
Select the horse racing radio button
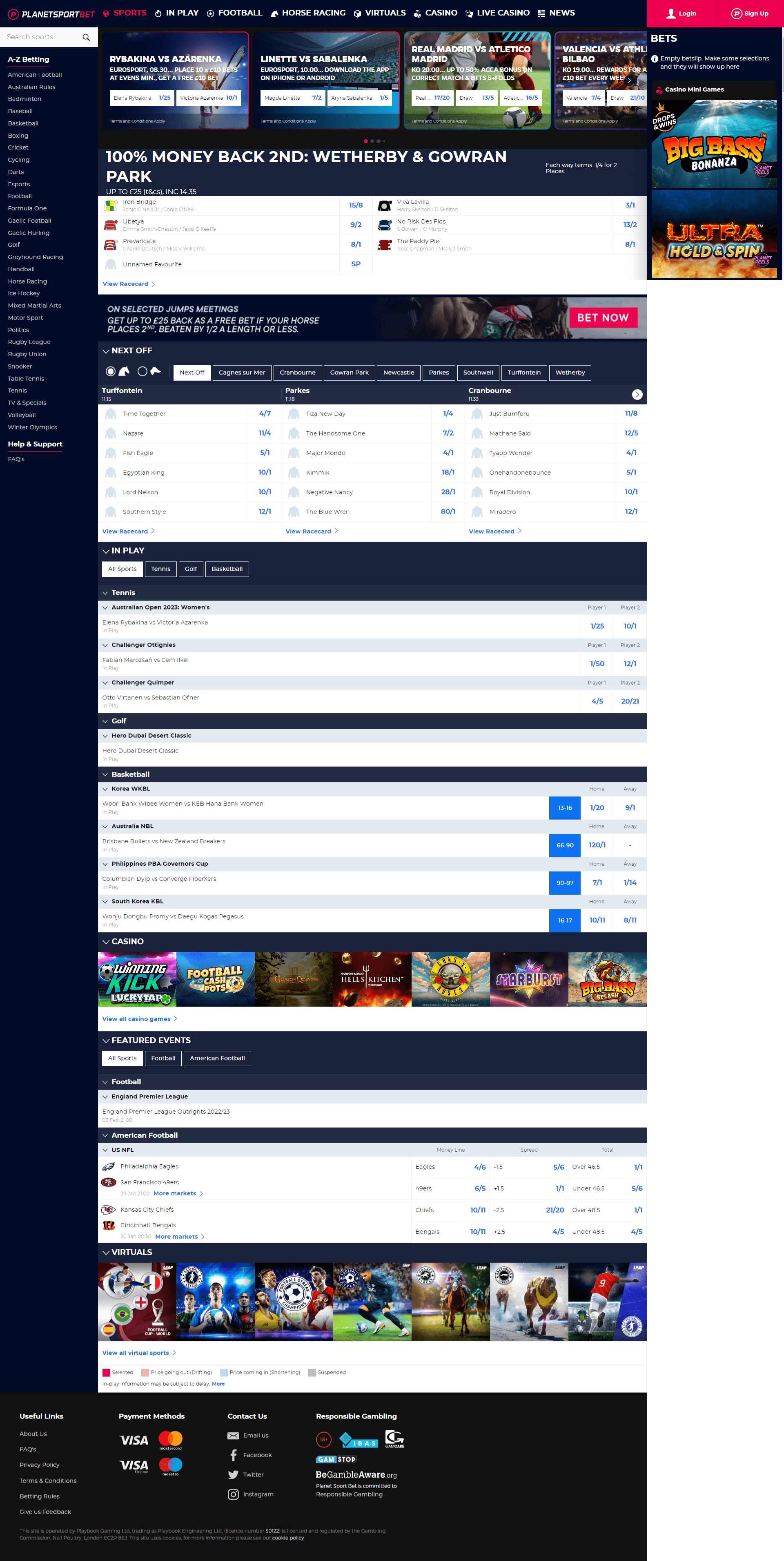tap(110, 371)
